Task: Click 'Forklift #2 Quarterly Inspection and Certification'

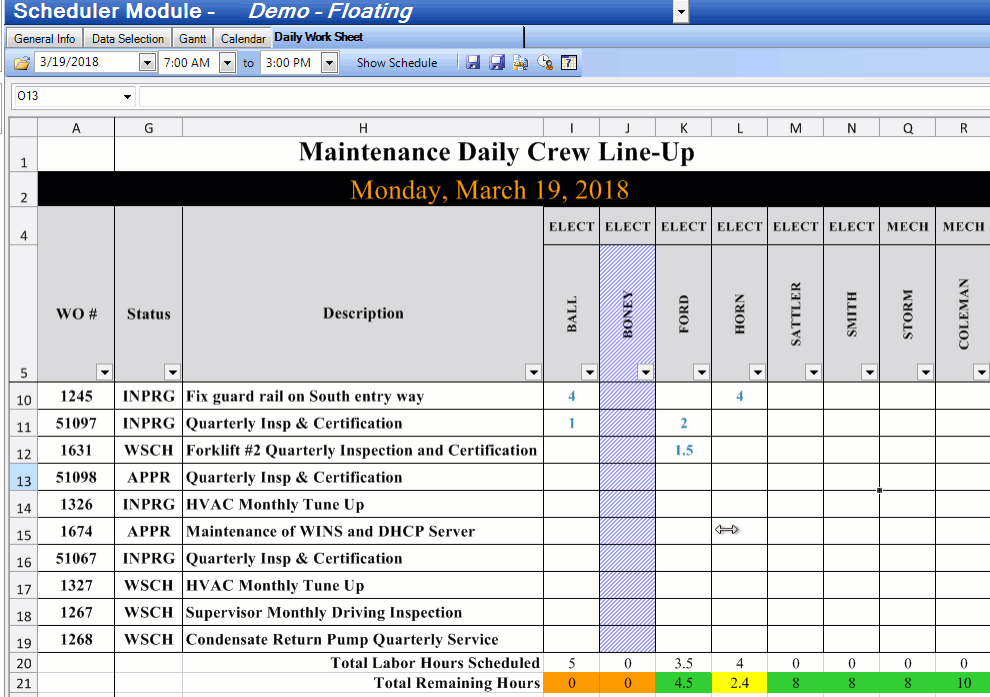Action: pyautogui.click(x=361, y=450)
